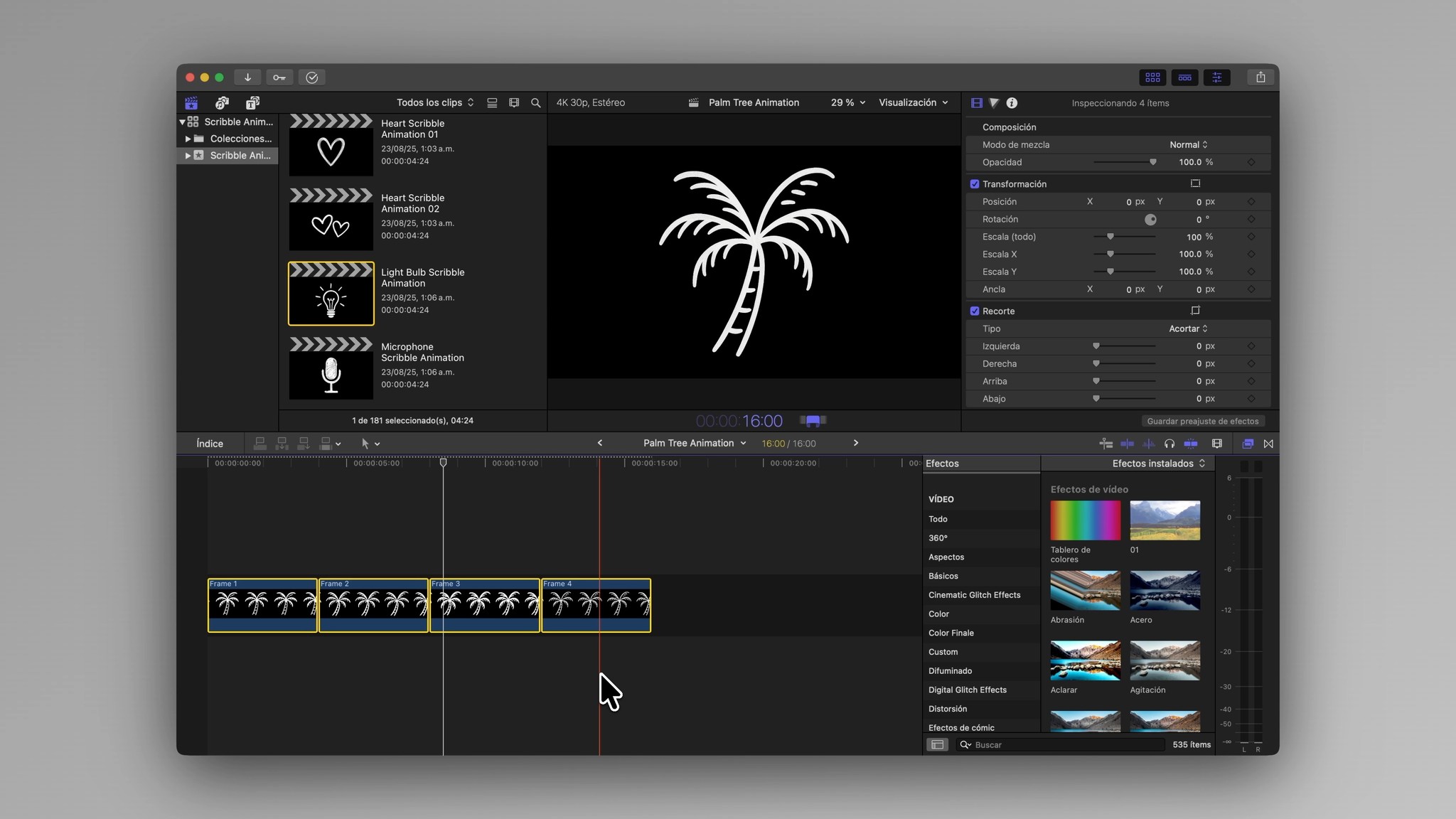The width and height of the screenshot is (1456, 819).
Task: Click the share export icon
Action: click(x=1260, y=77)
